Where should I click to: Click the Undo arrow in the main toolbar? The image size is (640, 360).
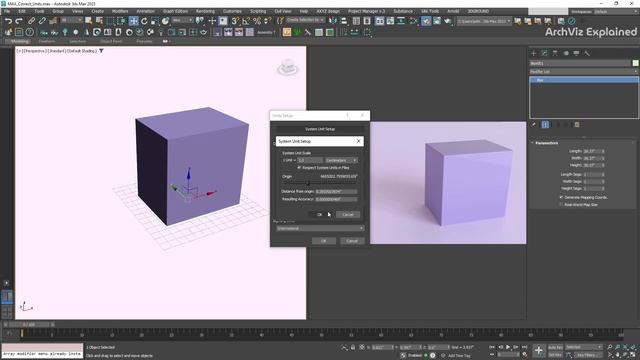8,21
